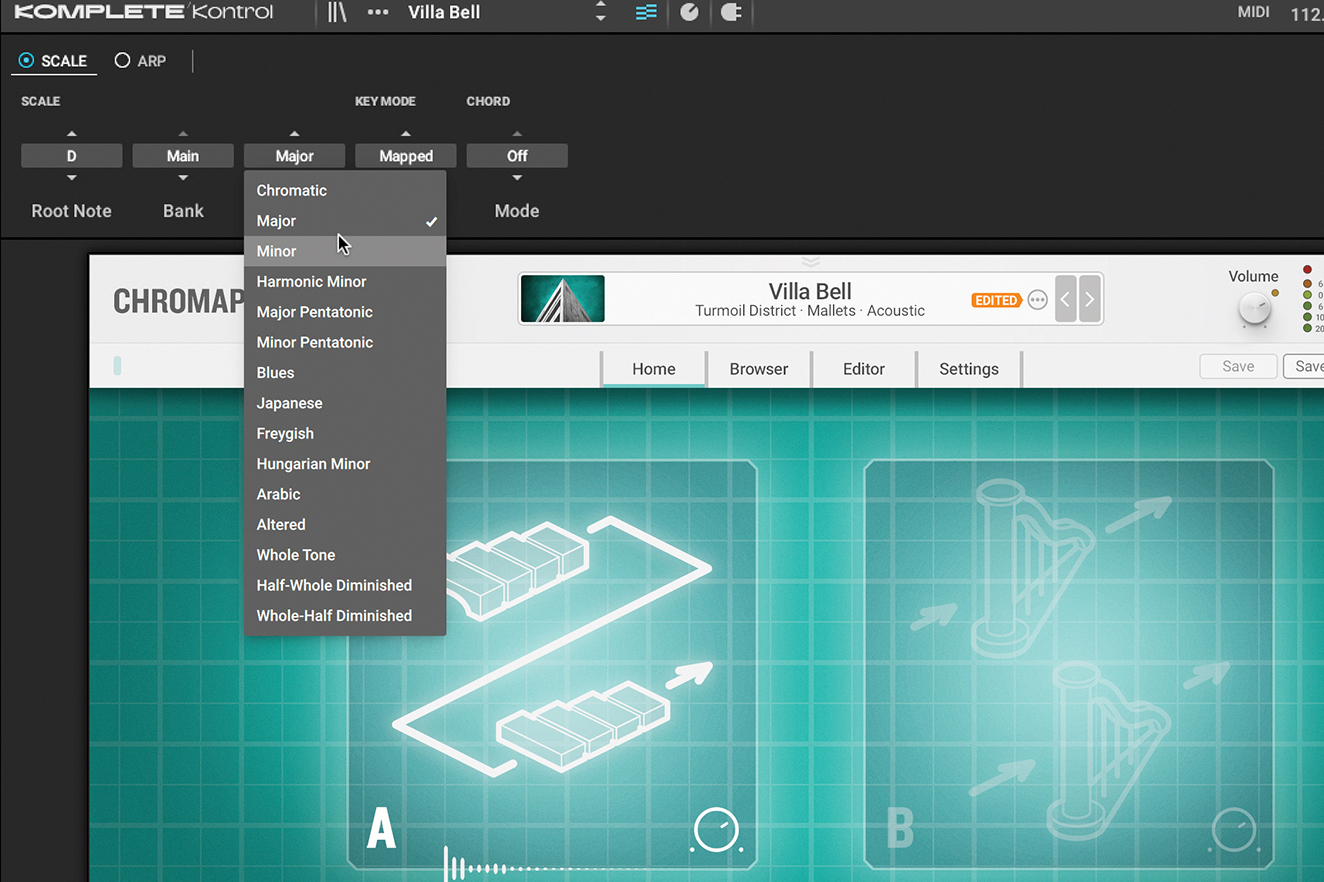Screen dimensions: 1324x882
Task: Choose Harmonic Minor scale
Action: (x=345, y=282)
